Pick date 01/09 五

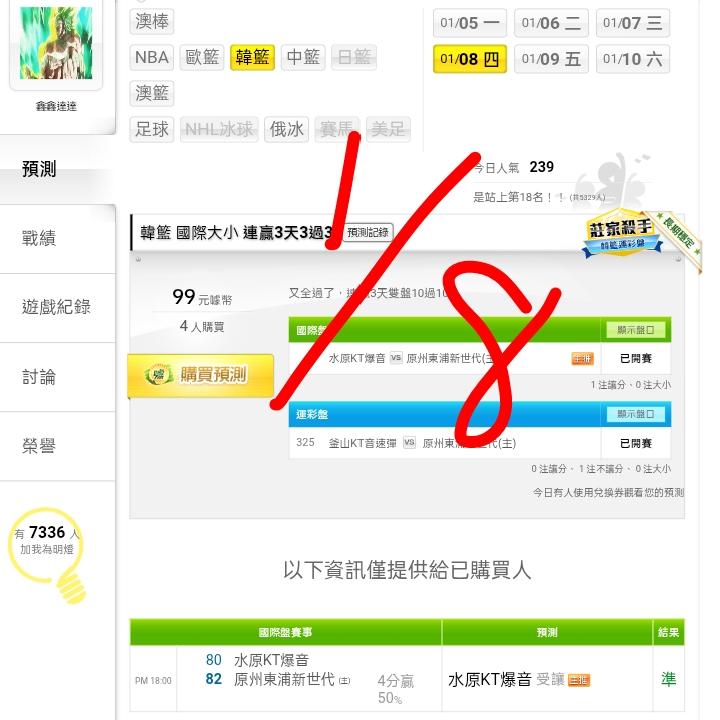pyautogui.click(x=551, y=59)
